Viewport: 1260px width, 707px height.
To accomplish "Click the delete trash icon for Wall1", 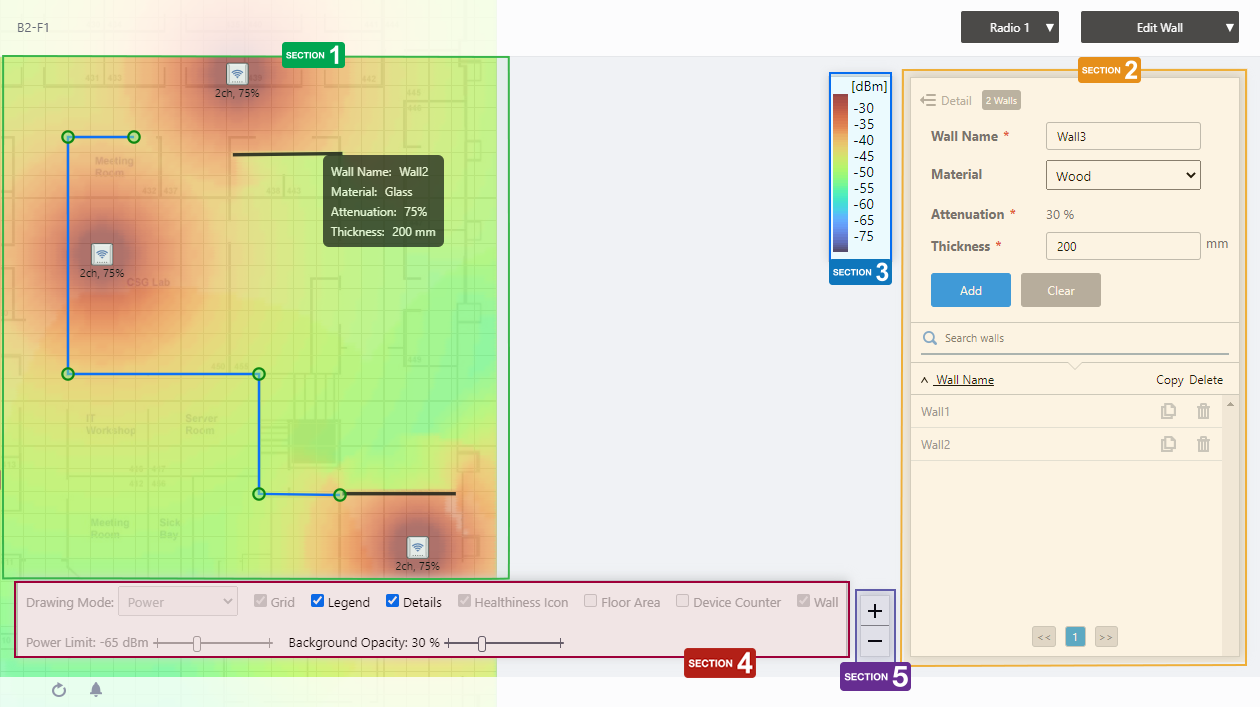I will click(1203, 411).
